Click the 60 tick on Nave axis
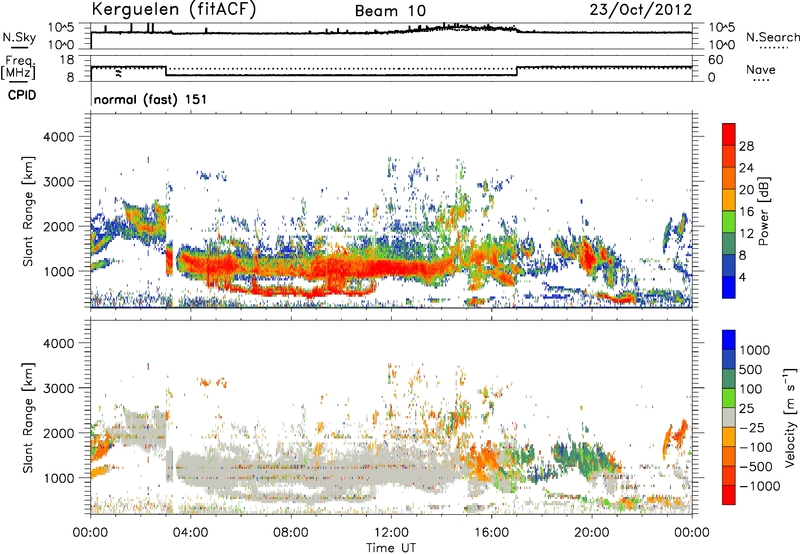Image resolution: width=800 pixels, height=554 pixels. click(x=715, y=60)
